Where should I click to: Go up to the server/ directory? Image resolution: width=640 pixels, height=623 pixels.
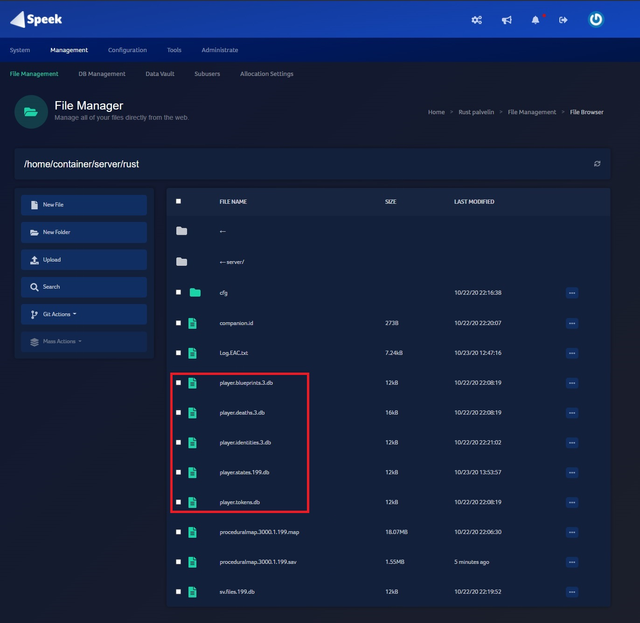click(232, 262)
